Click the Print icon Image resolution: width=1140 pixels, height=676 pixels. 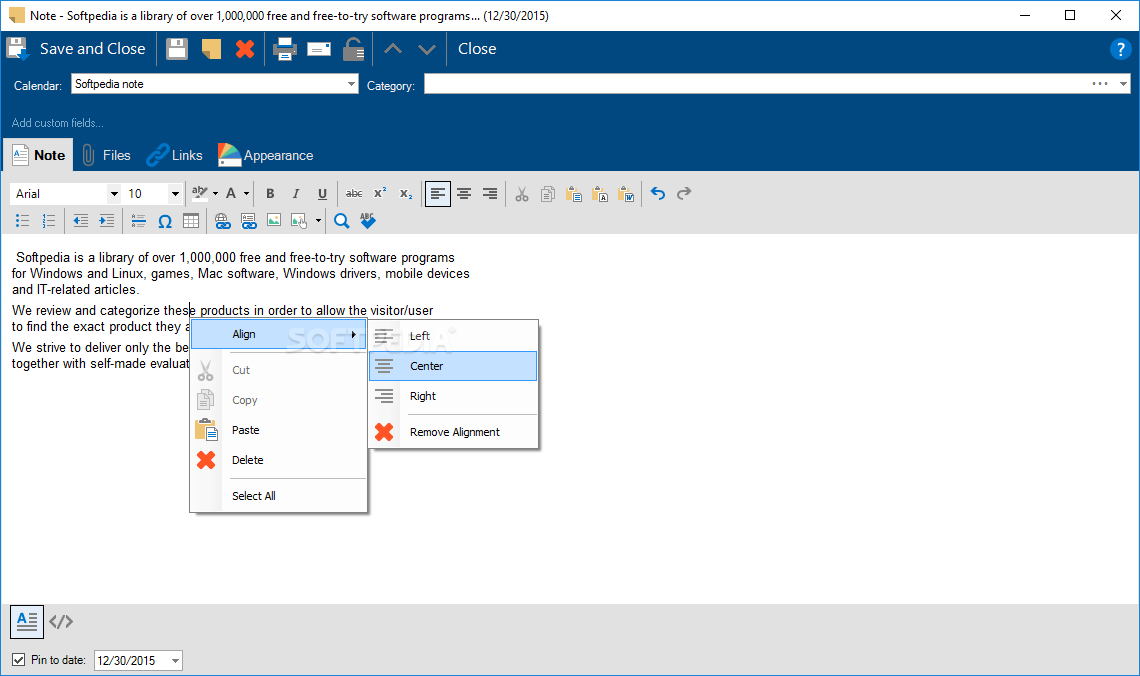tap(284, 49)
